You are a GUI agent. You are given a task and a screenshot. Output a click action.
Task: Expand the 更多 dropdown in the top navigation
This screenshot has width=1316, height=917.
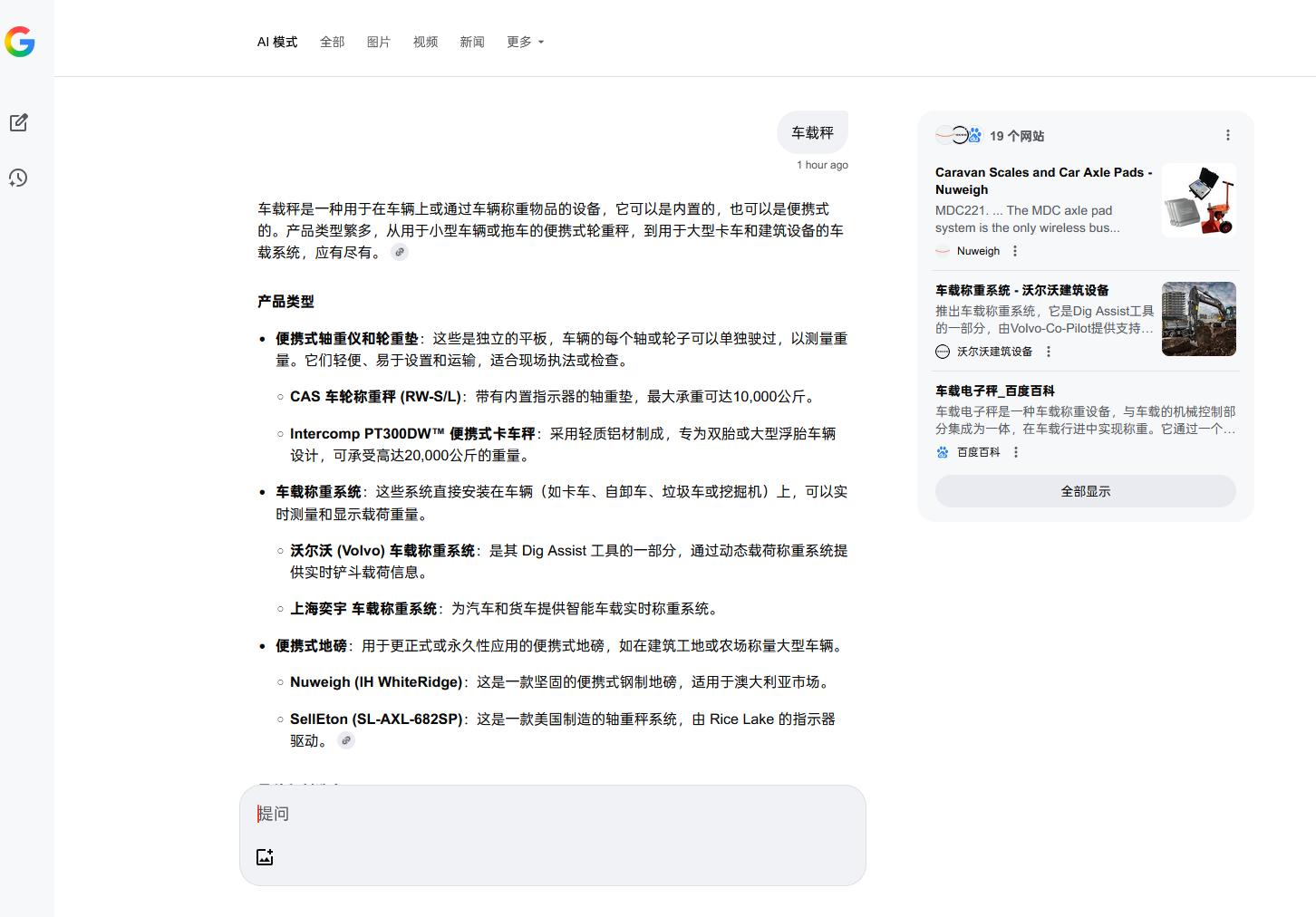[x=525, y=42]
